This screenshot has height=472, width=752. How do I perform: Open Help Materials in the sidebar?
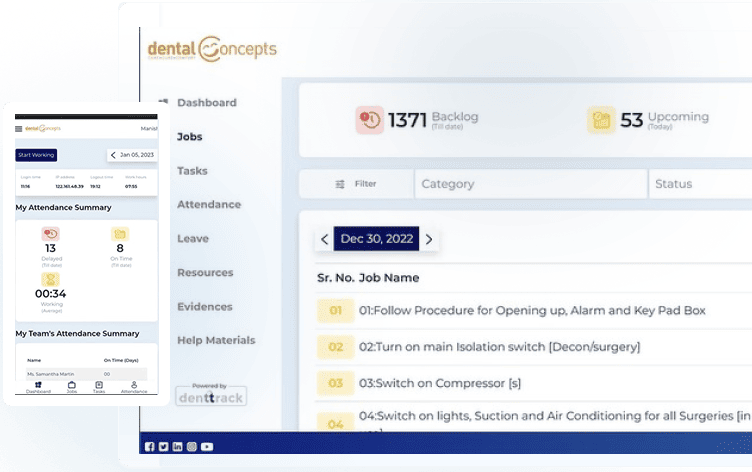click(x=216, y=340)
